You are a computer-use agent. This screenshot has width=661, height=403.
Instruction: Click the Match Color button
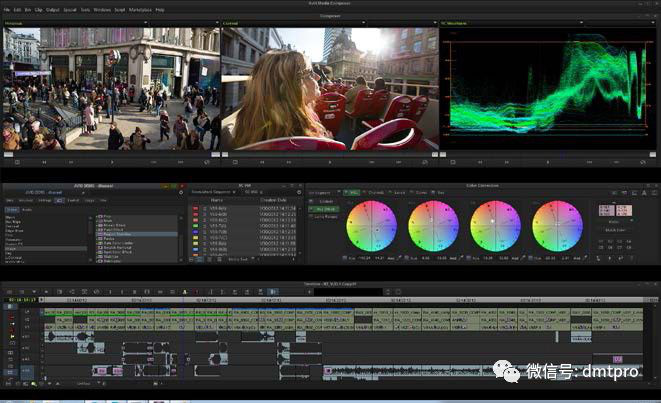pyautogui.click(x=615, y=230)
